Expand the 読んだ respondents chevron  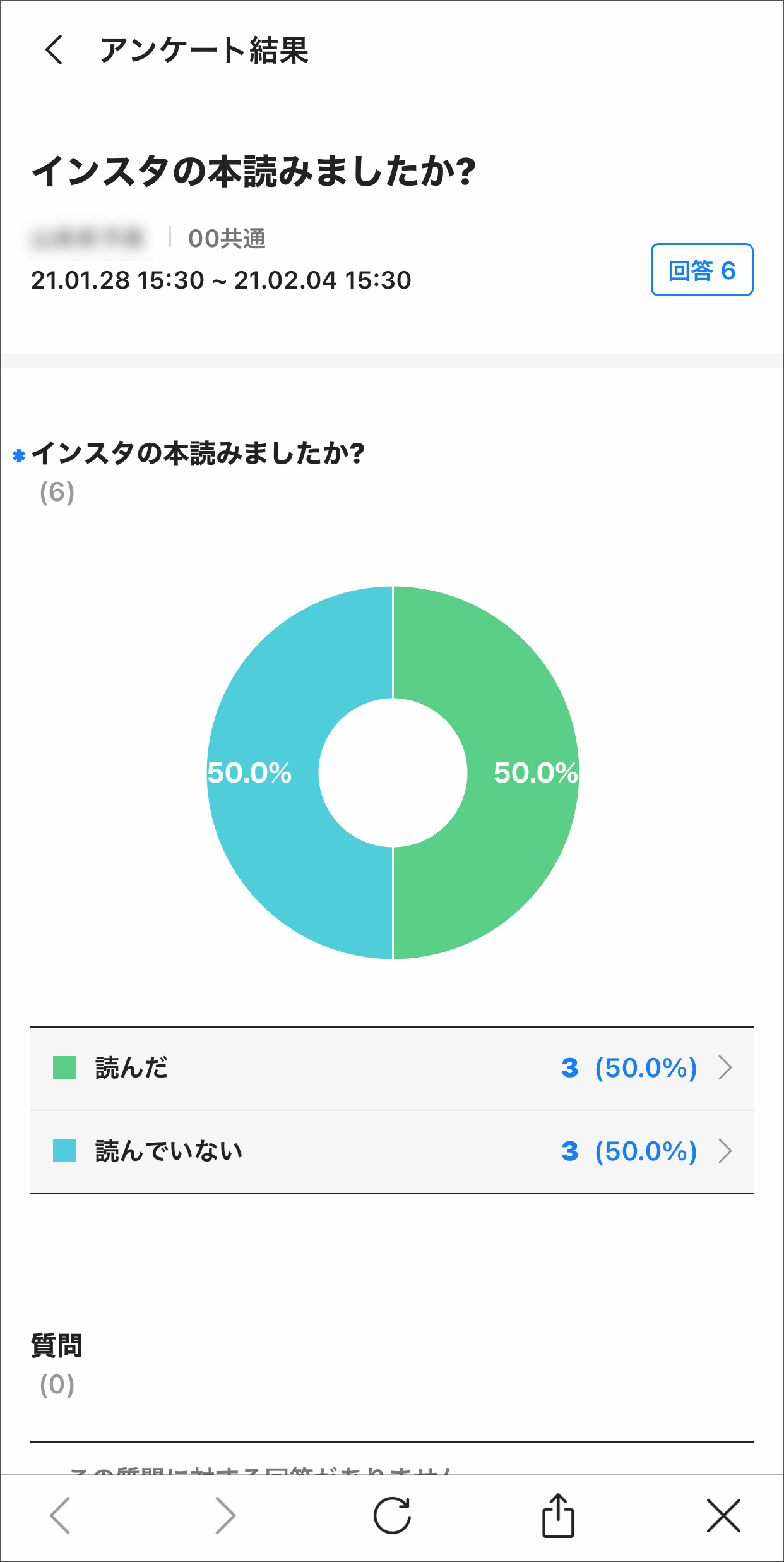click(x=725, y=1068)
